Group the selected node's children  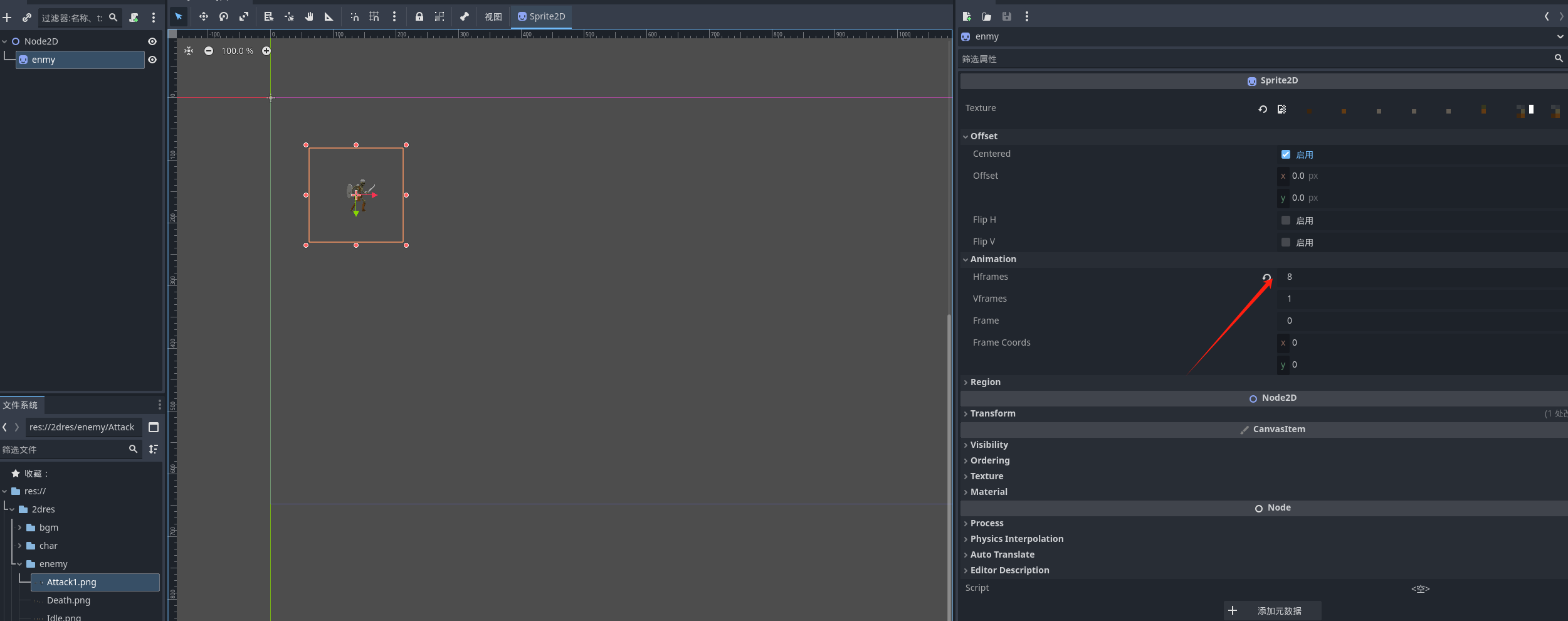pyautogui.click(x=439, y=16)
